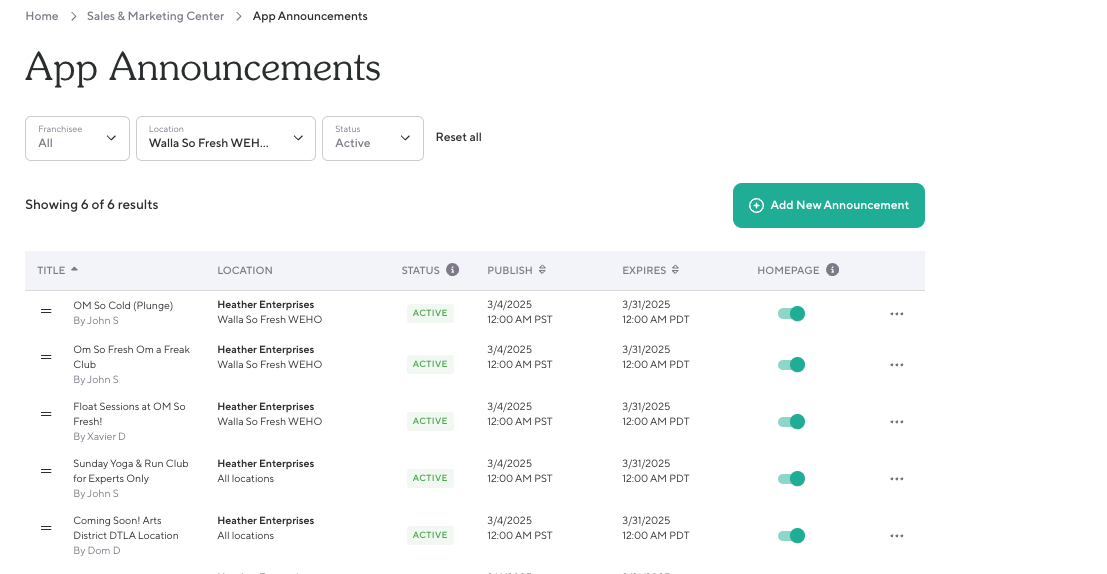The image size is (1107, 574).
Task: Open three-dot menu for Float Sessions row
Action: (896, 422)
